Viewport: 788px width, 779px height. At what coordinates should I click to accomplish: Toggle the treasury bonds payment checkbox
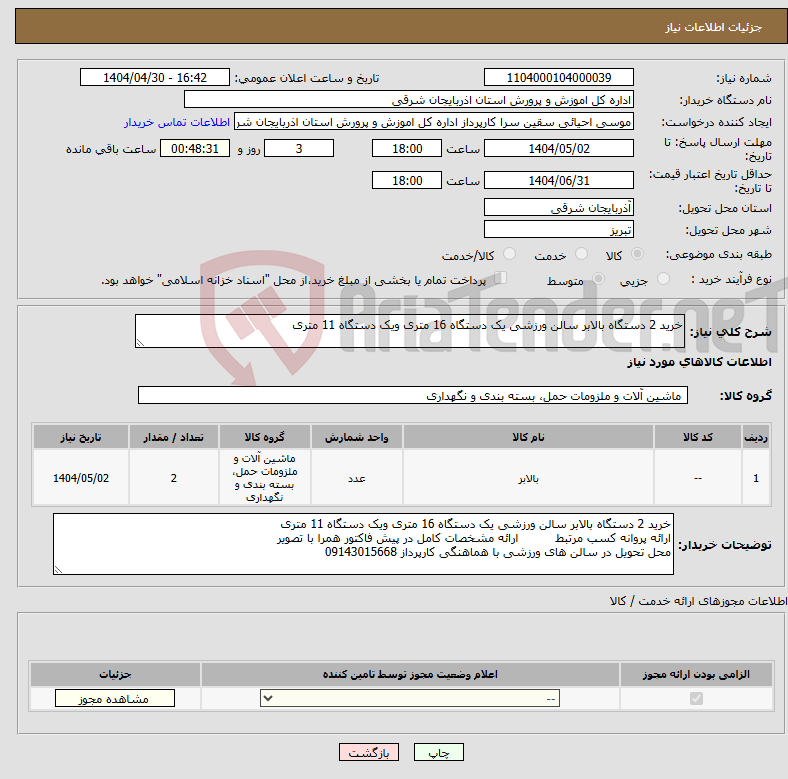point(500,278)
